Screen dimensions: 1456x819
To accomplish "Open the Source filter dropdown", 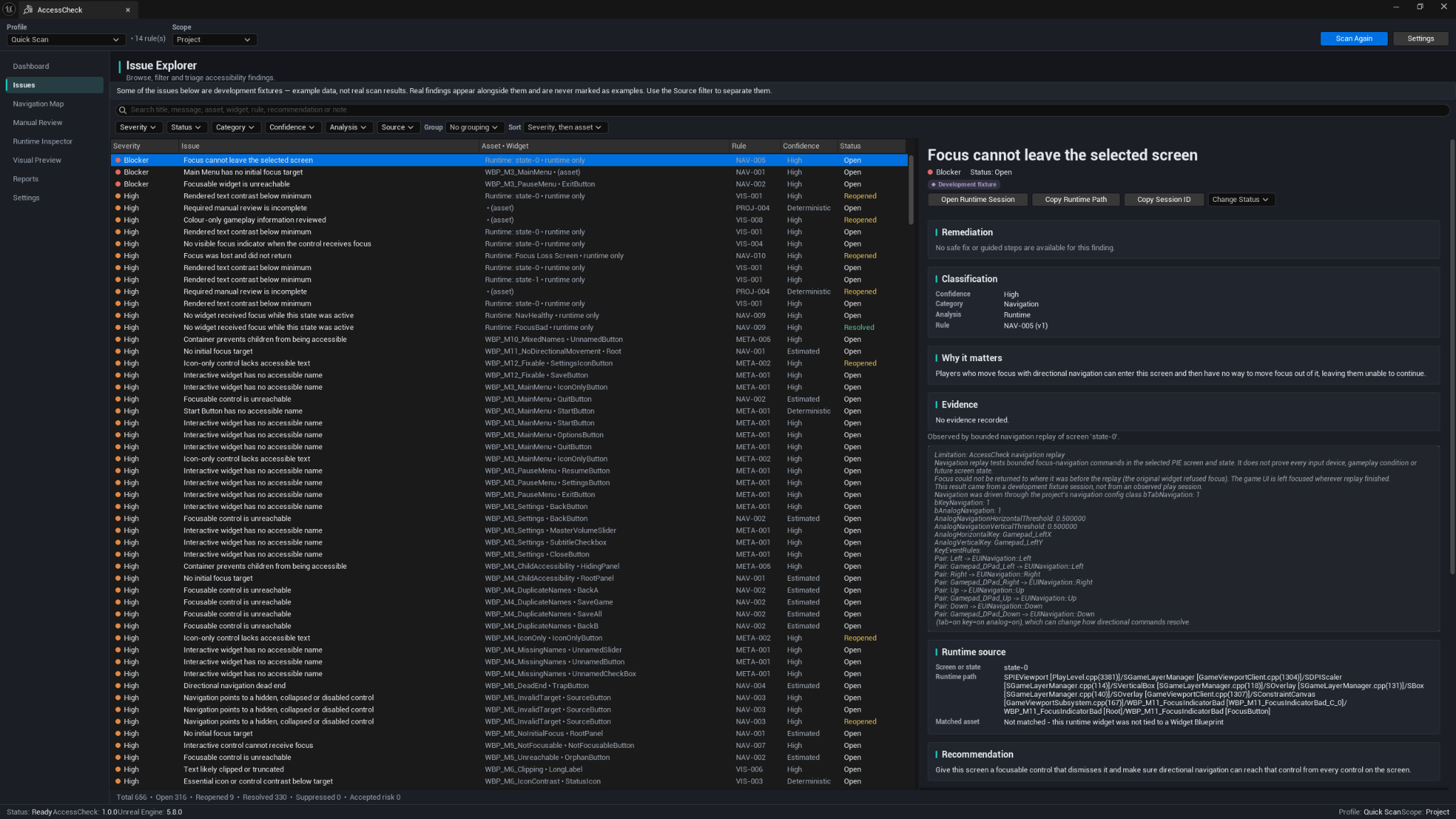I will tap(397, 127).
